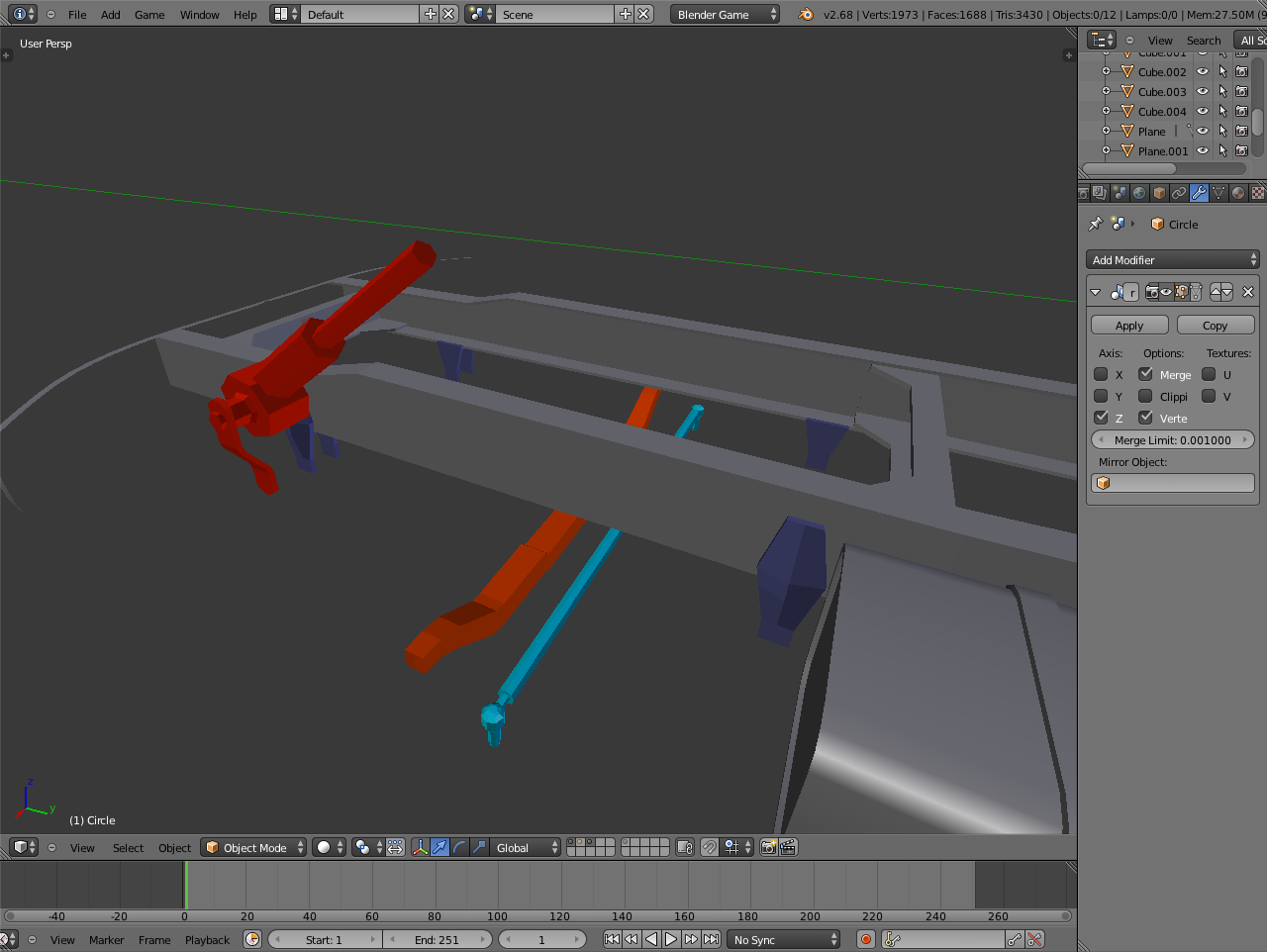Toggle modifier viewport display eye icon
This screenshot has width=1267, height=952.
pyautogui.click(x=1166, y=292)
